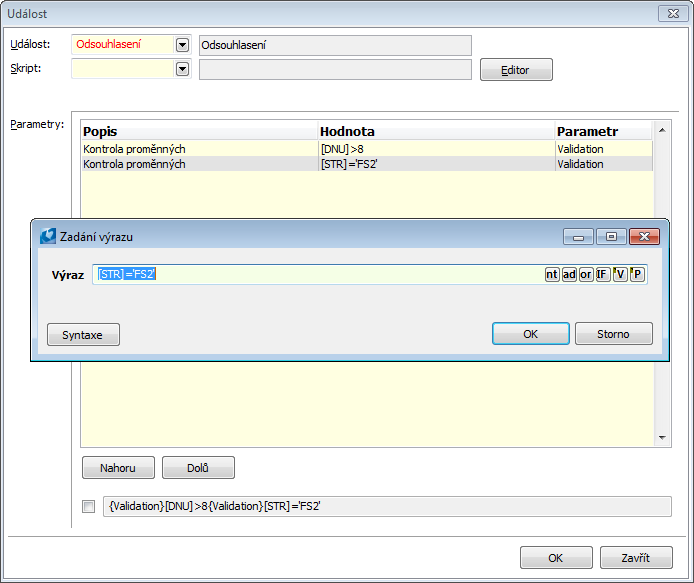Screen dimensions: 694x583
Task: Maximize the Zadání výrazu window
Action: (611, 237)
